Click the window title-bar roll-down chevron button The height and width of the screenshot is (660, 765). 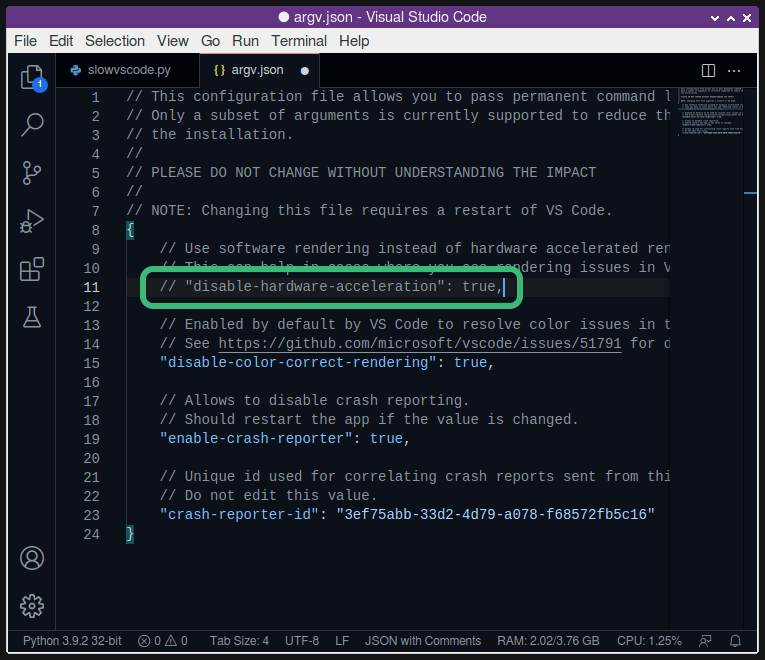pyautogui.click(x=715, y=18)
